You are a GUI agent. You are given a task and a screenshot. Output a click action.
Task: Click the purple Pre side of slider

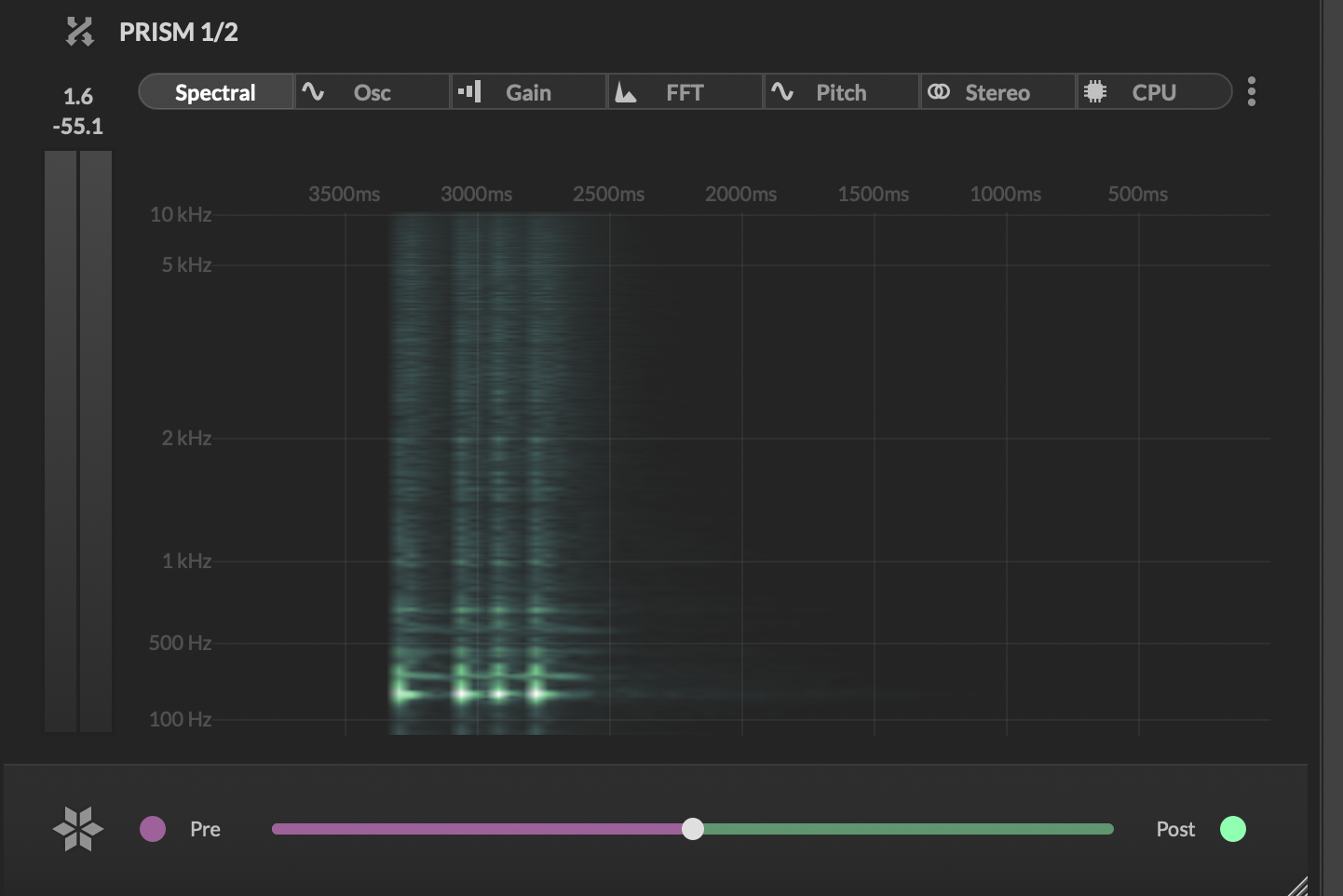477,829
